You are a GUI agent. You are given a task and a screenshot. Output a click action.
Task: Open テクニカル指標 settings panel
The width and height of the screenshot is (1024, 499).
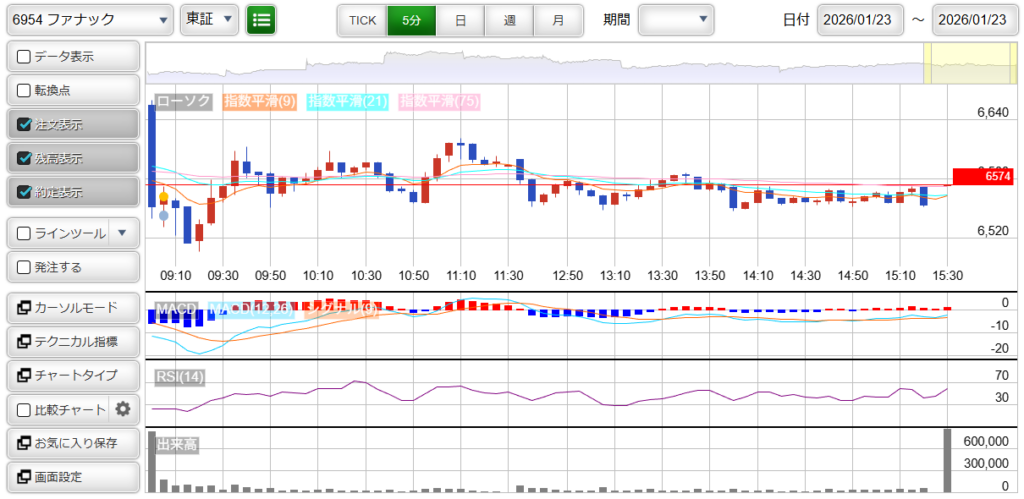click(x=71, y=341)
